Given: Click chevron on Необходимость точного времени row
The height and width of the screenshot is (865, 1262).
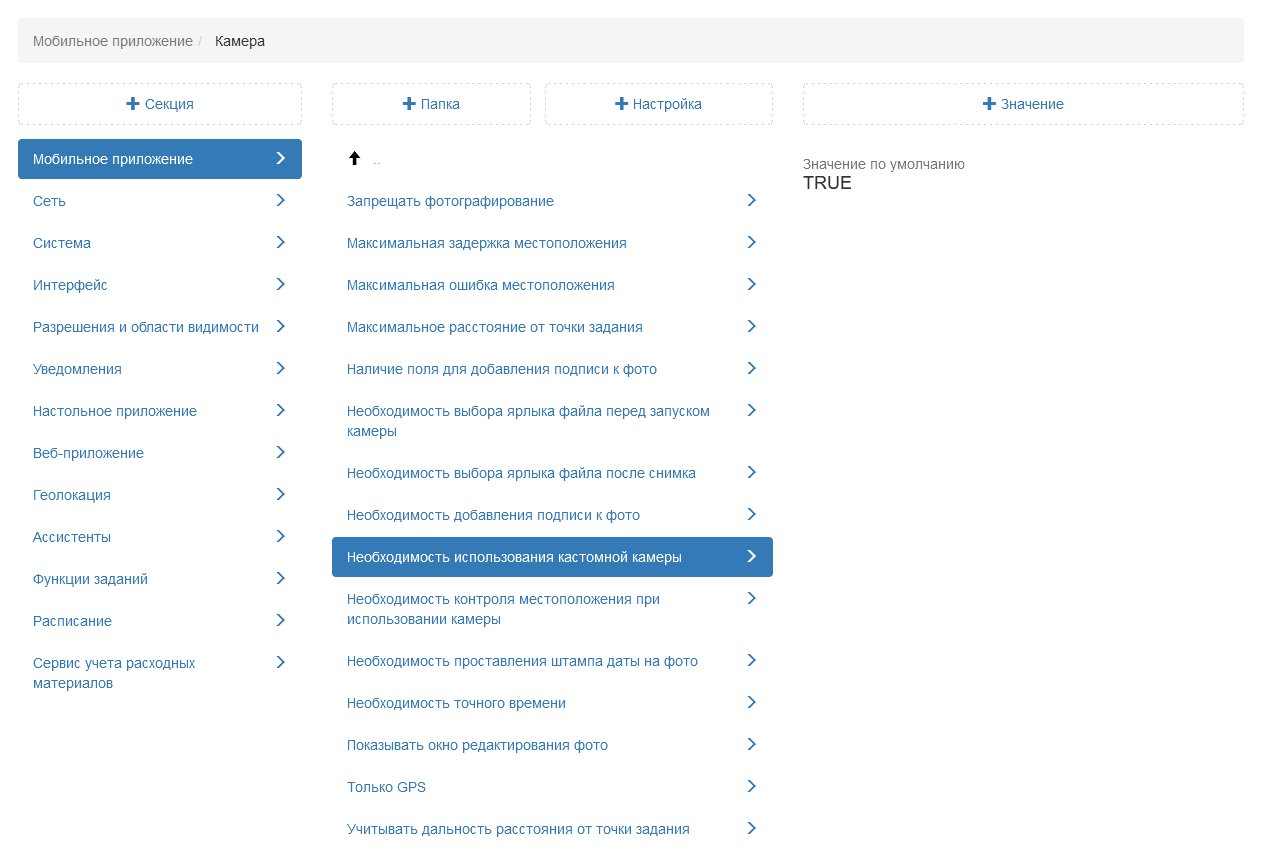Looking at the screenshot, I should (752, 702).
